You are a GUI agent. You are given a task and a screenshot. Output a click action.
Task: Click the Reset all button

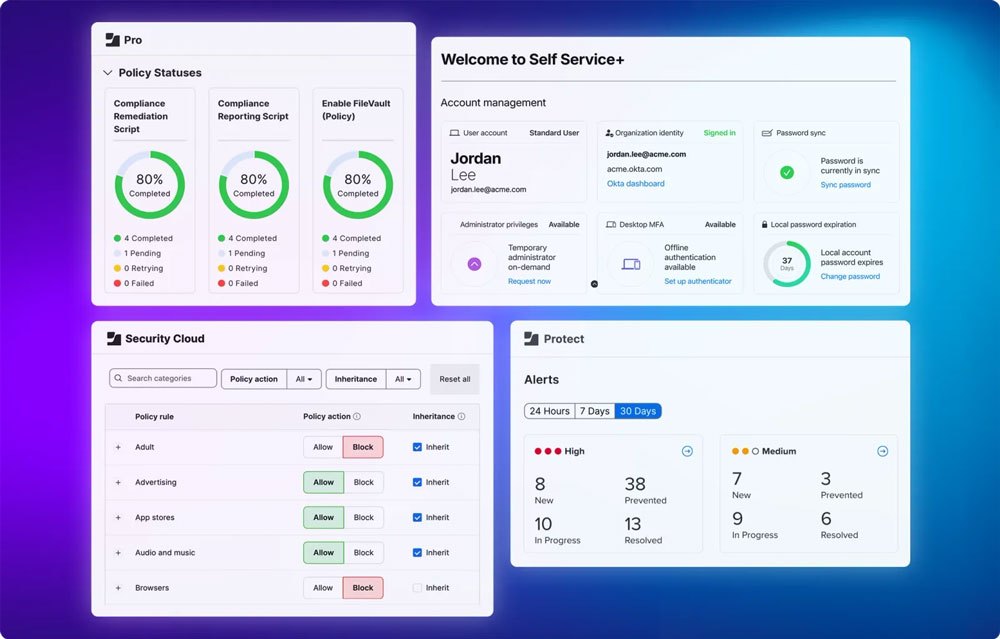click(455, 379)
